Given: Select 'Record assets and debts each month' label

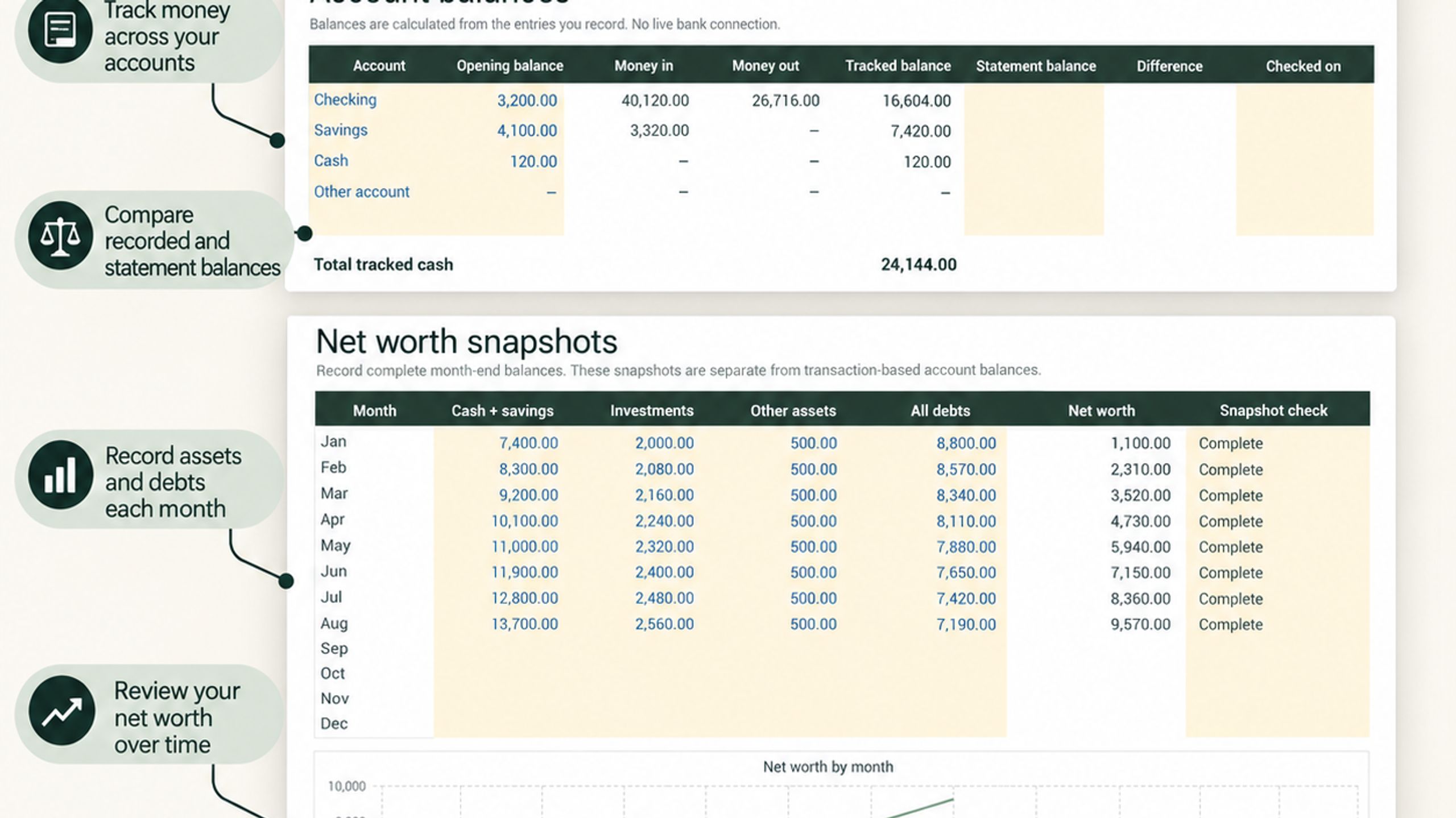Looking at the screenshot, I should pyautogui.click(x=173, y=482).
